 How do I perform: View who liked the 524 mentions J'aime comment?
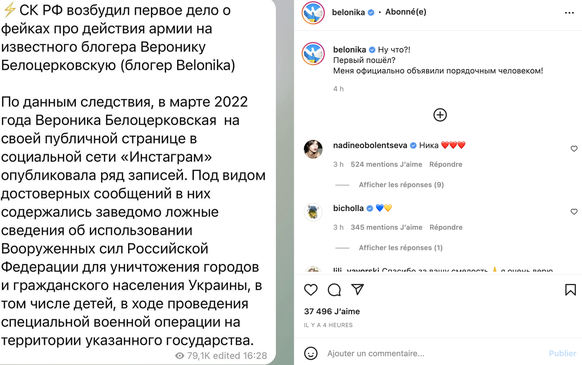[386, 164]
